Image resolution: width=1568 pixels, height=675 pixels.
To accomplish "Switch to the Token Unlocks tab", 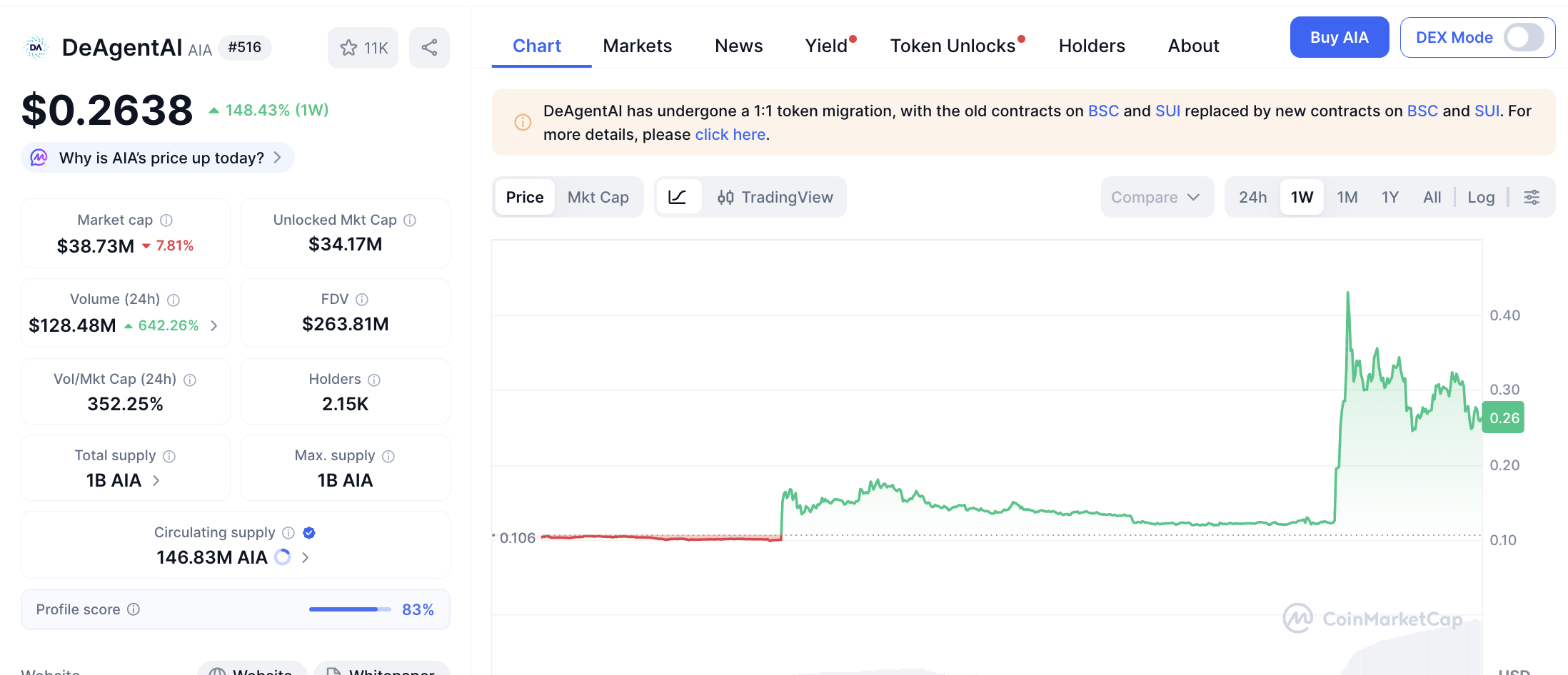I will tap(953, 46).
